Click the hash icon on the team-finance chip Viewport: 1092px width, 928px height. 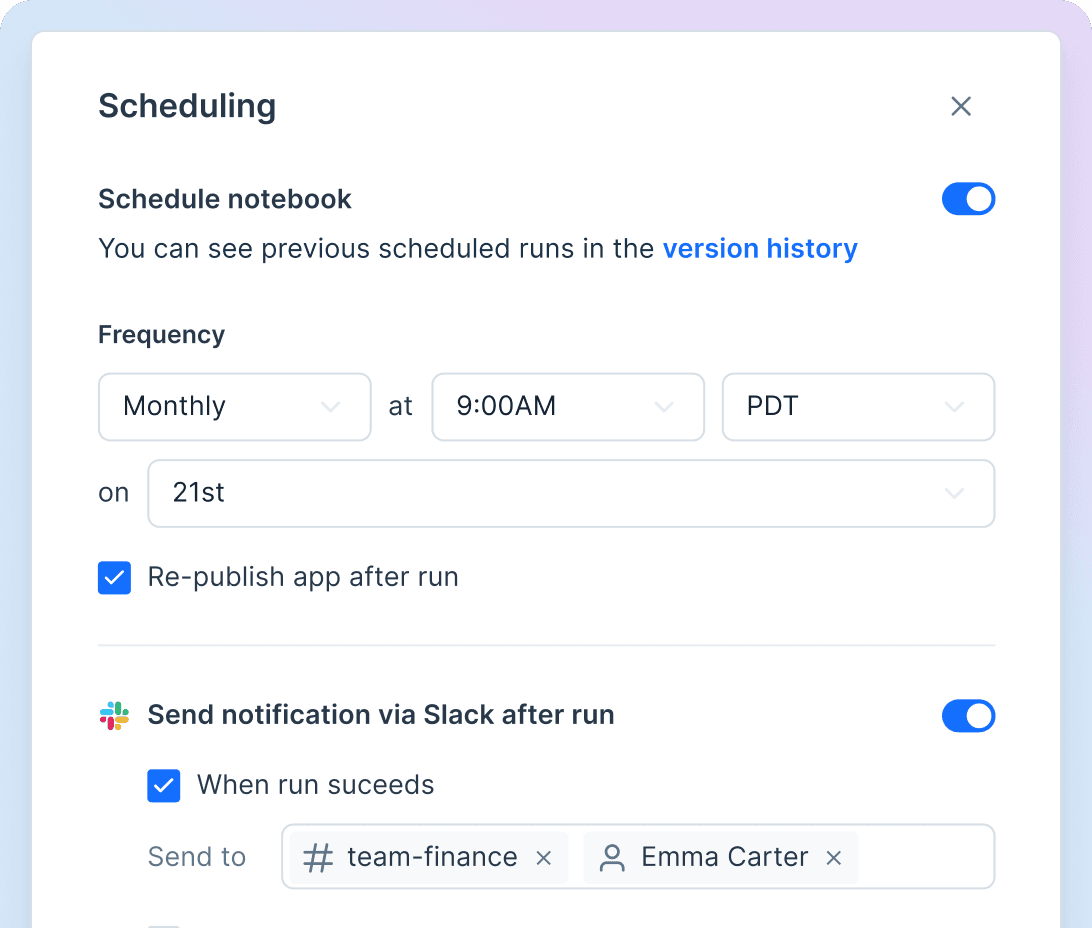click(x=318, y=858)
